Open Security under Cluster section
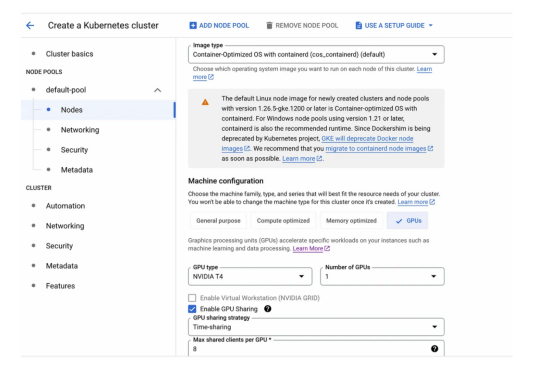The height and width of the screenshot is (366, 554). click(x=59, y=246)
